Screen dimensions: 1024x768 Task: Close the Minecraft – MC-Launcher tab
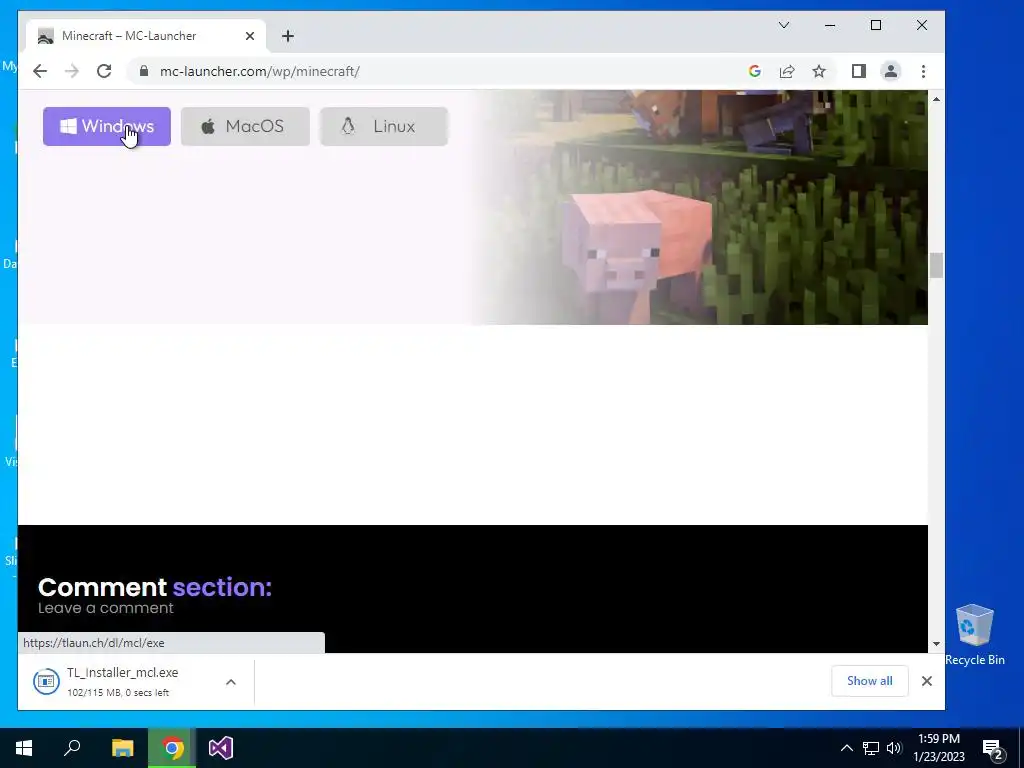tap(249, 36)
